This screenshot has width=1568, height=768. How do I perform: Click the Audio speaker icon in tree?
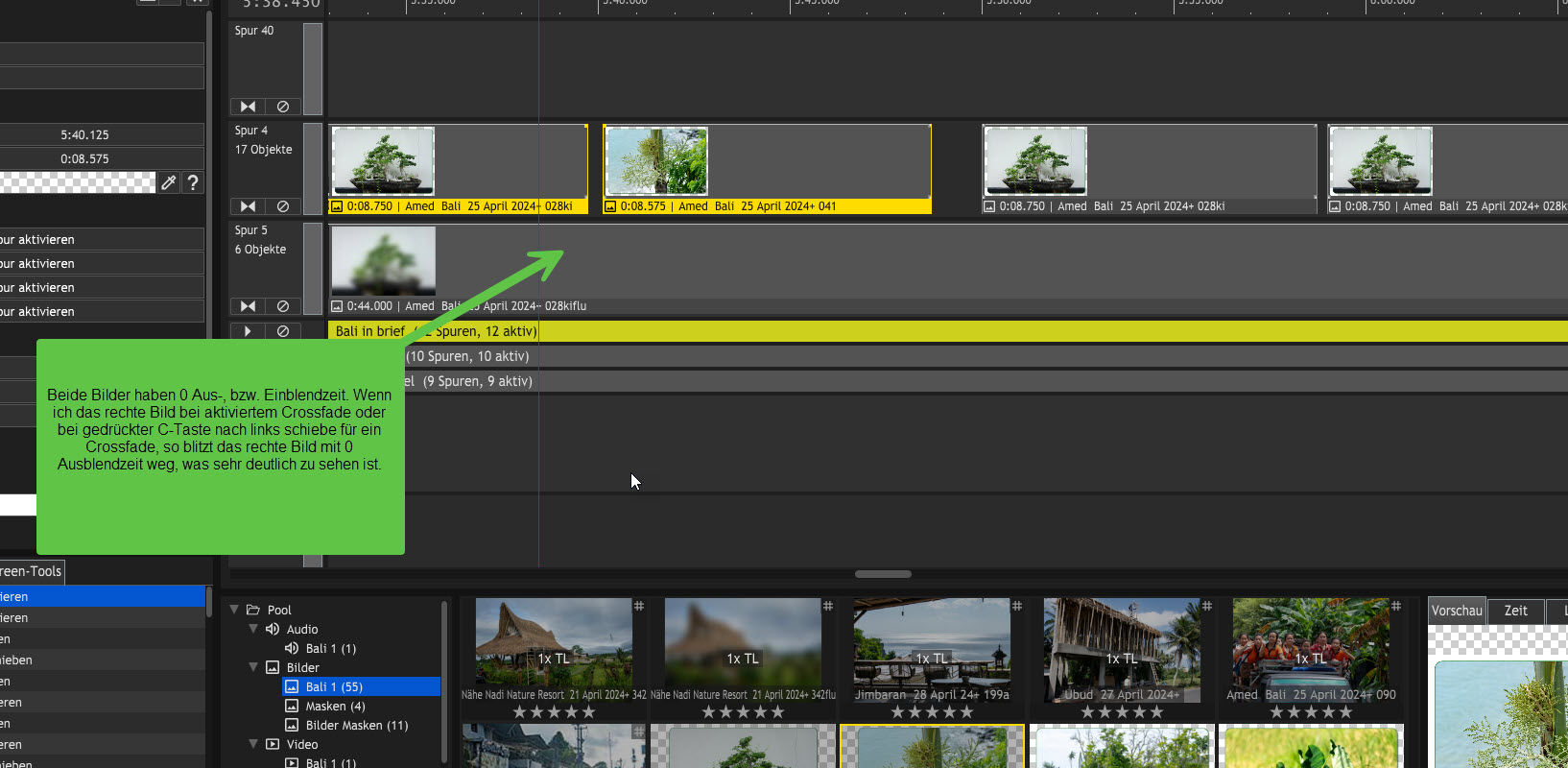click(273, 629)
